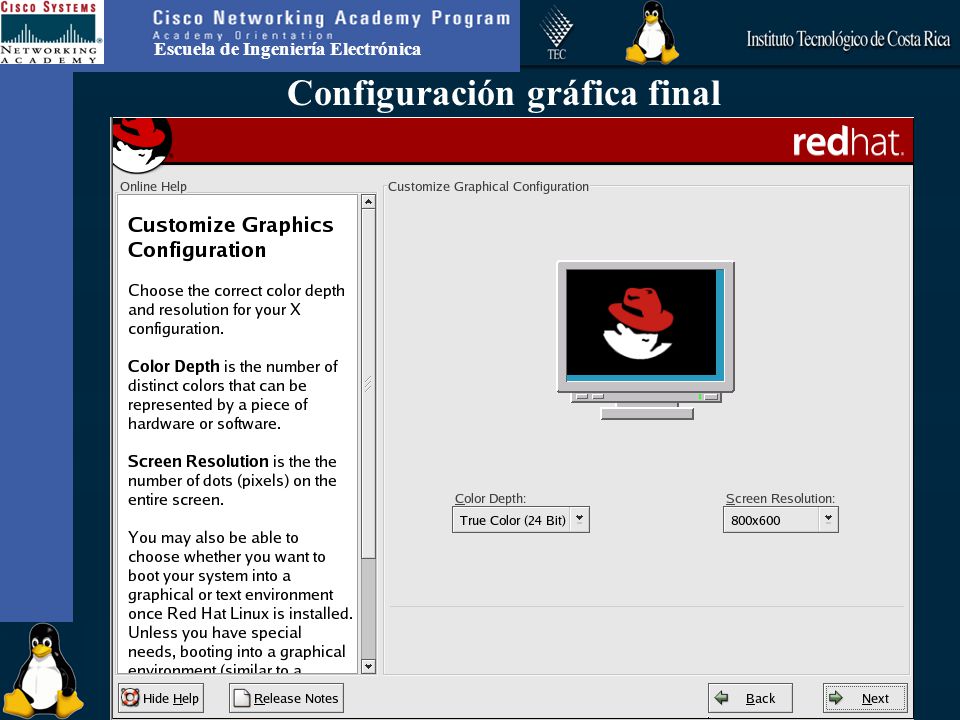The height and width of the screenshot is (720, 960).
Task: Click the Red Hat shadowman logo in banner
Action: [x=142, y=145]
